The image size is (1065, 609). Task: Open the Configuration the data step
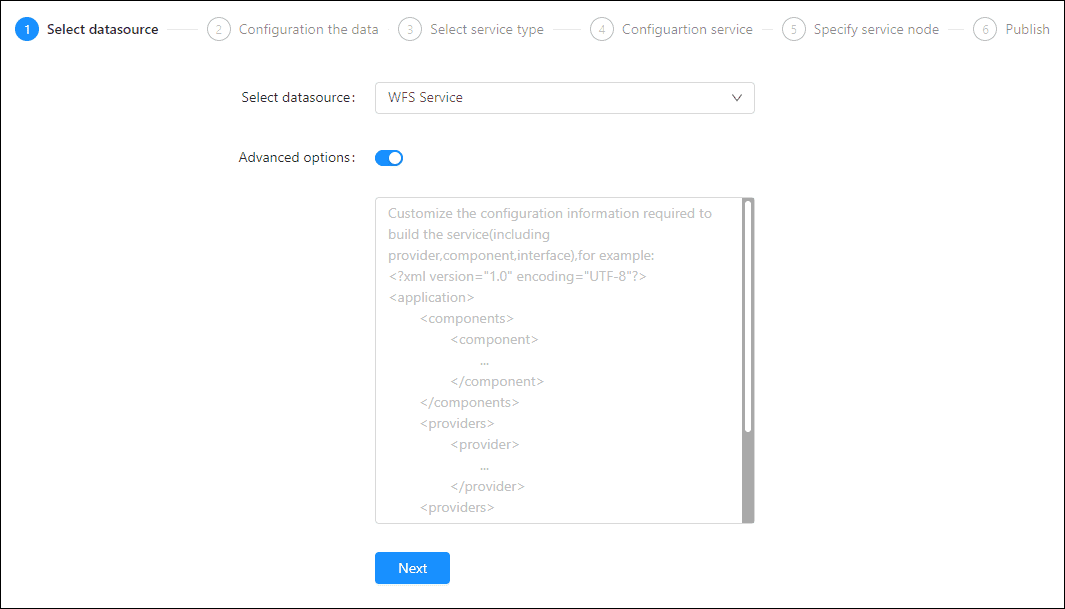[x=308, y=29]
